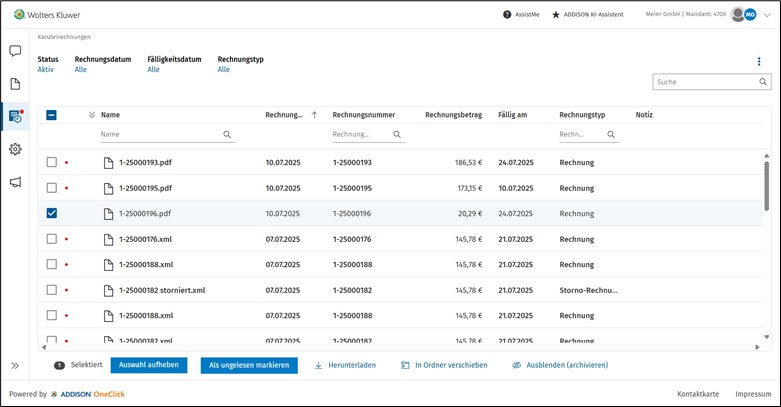This screenshot has height=407, width=781.
Task: Click Als ungelesen markieren button
Action: tap(249, 365)
